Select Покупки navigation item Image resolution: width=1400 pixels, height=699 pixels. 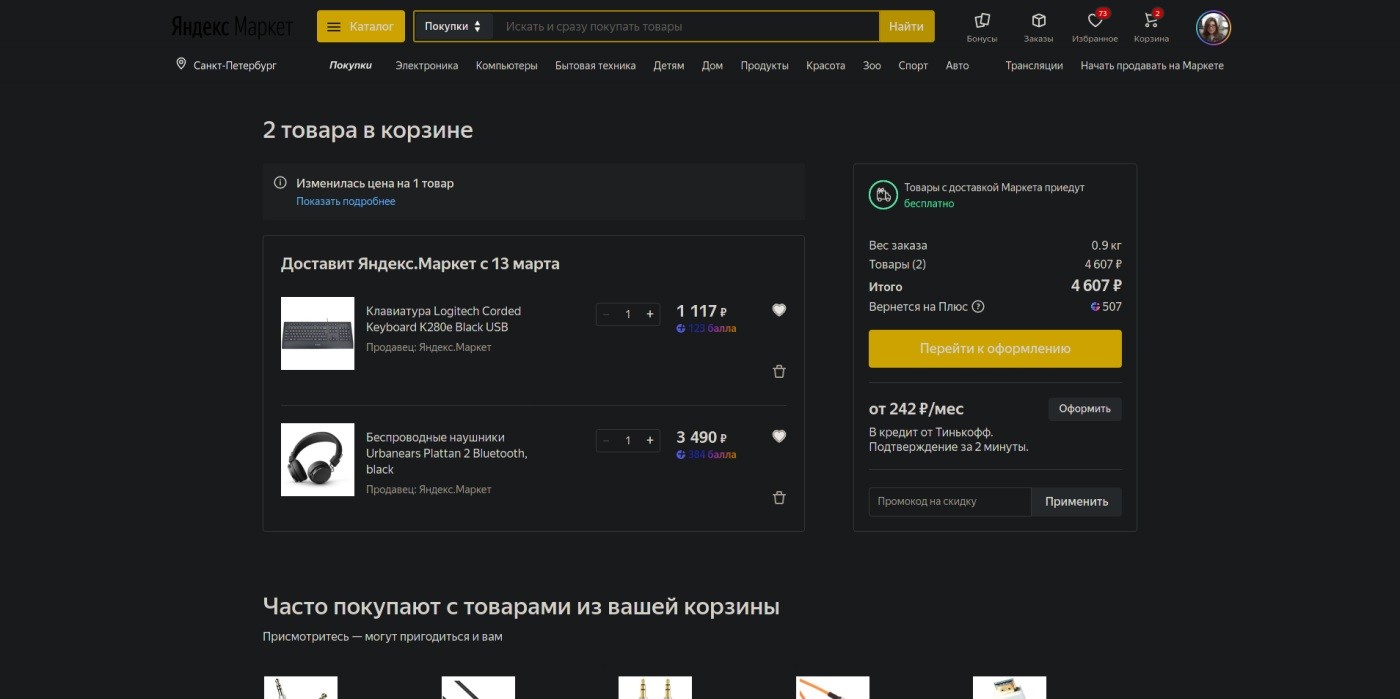coord(351,65)
